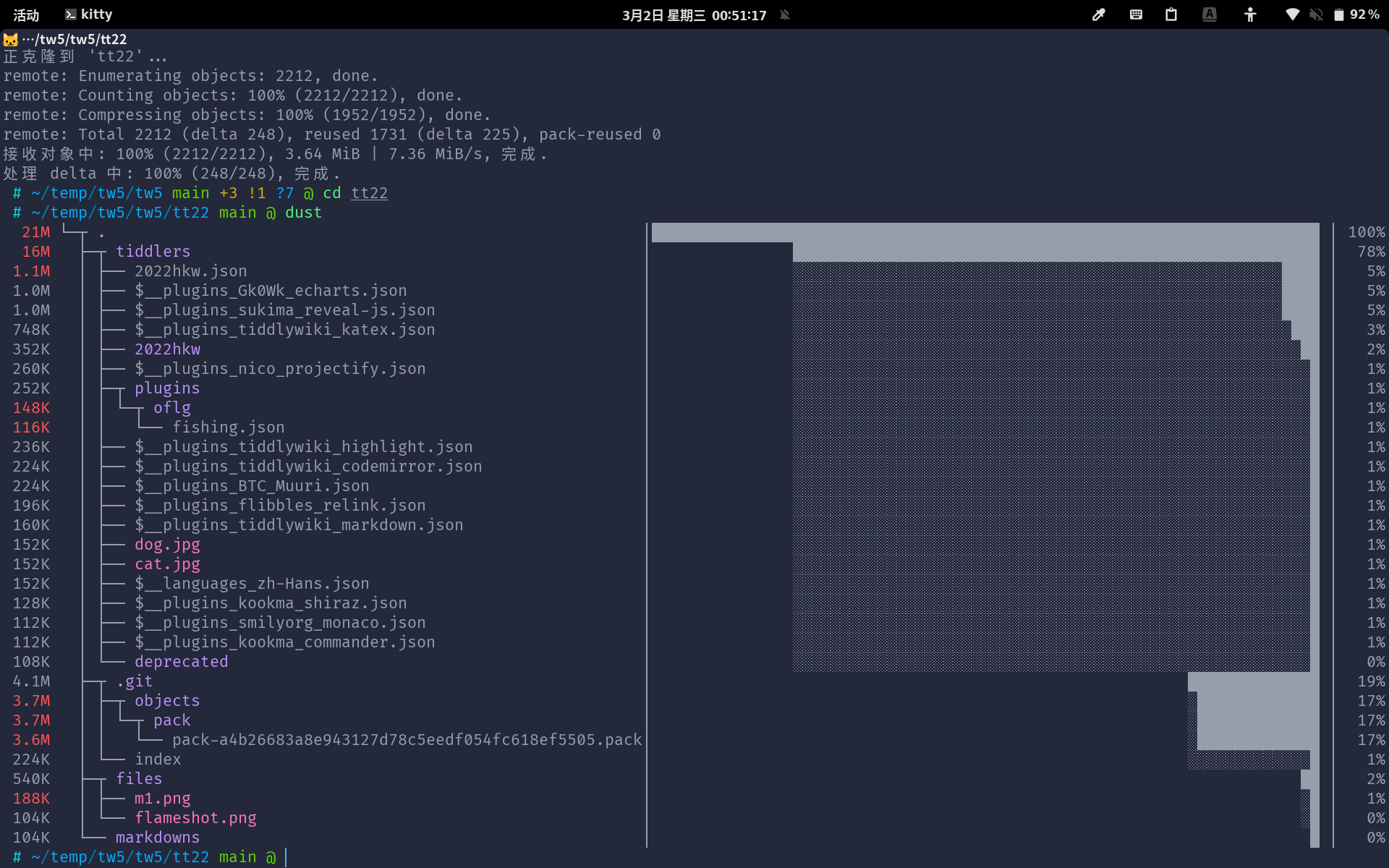Click the 'Compressing objects' output line

[247, 115]
